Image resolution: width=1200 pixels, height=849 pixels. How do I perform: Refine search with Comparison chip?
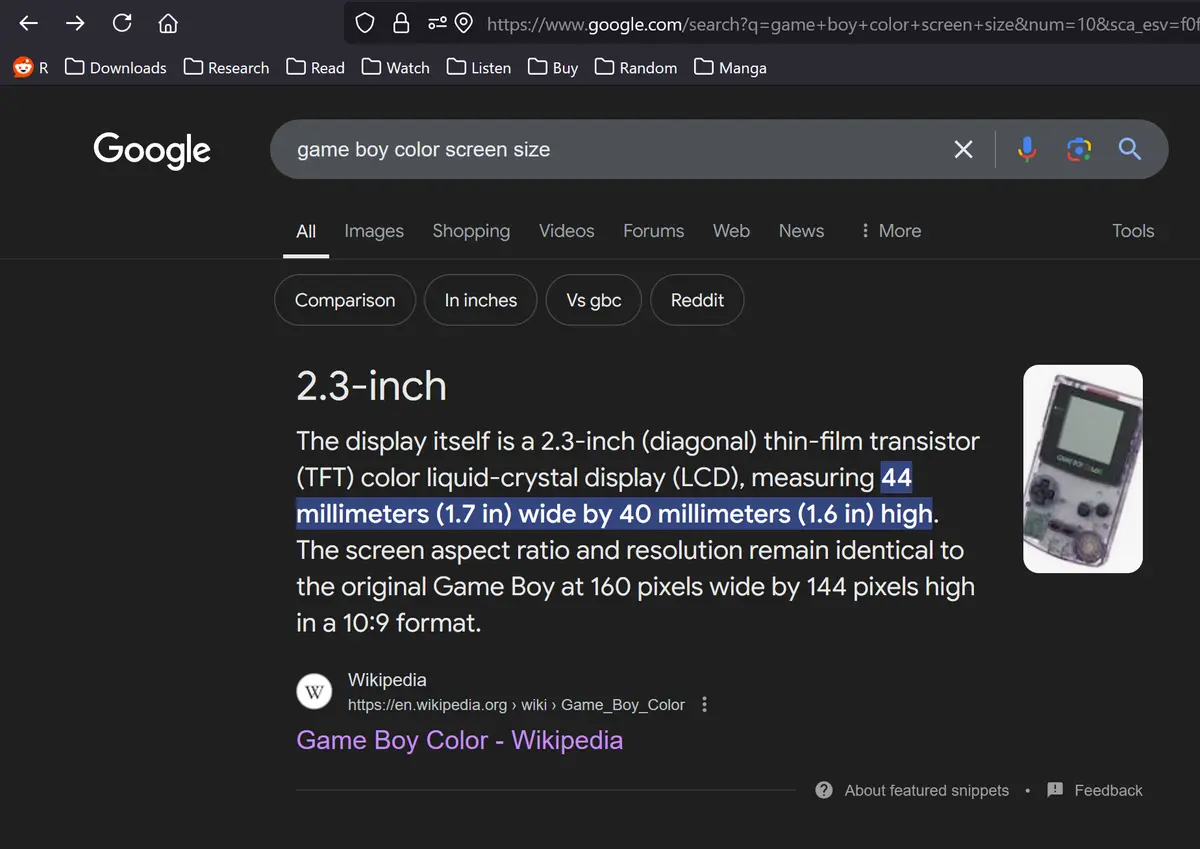pyautogui.click(x=345, y=300)
